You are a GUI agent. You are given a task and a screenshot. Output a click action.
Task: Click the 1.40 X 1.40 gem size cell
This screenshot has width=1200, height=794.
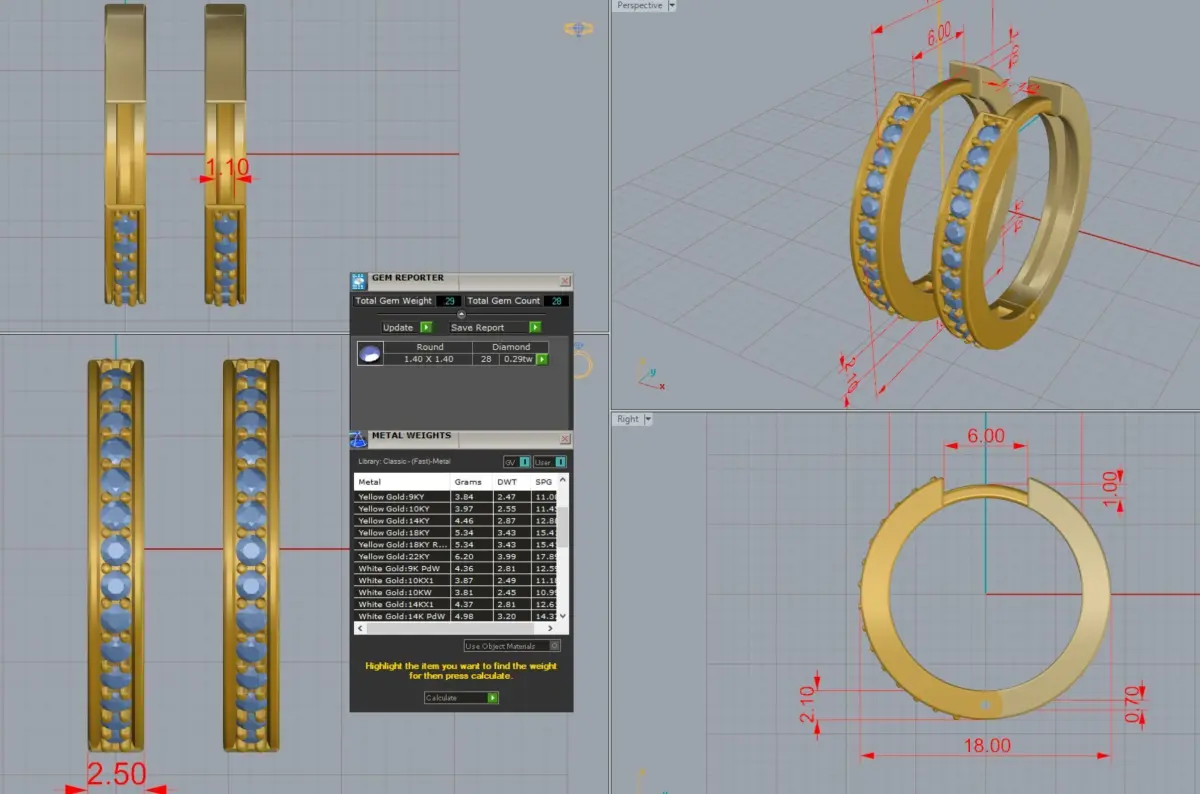click(x=429, y=358)
